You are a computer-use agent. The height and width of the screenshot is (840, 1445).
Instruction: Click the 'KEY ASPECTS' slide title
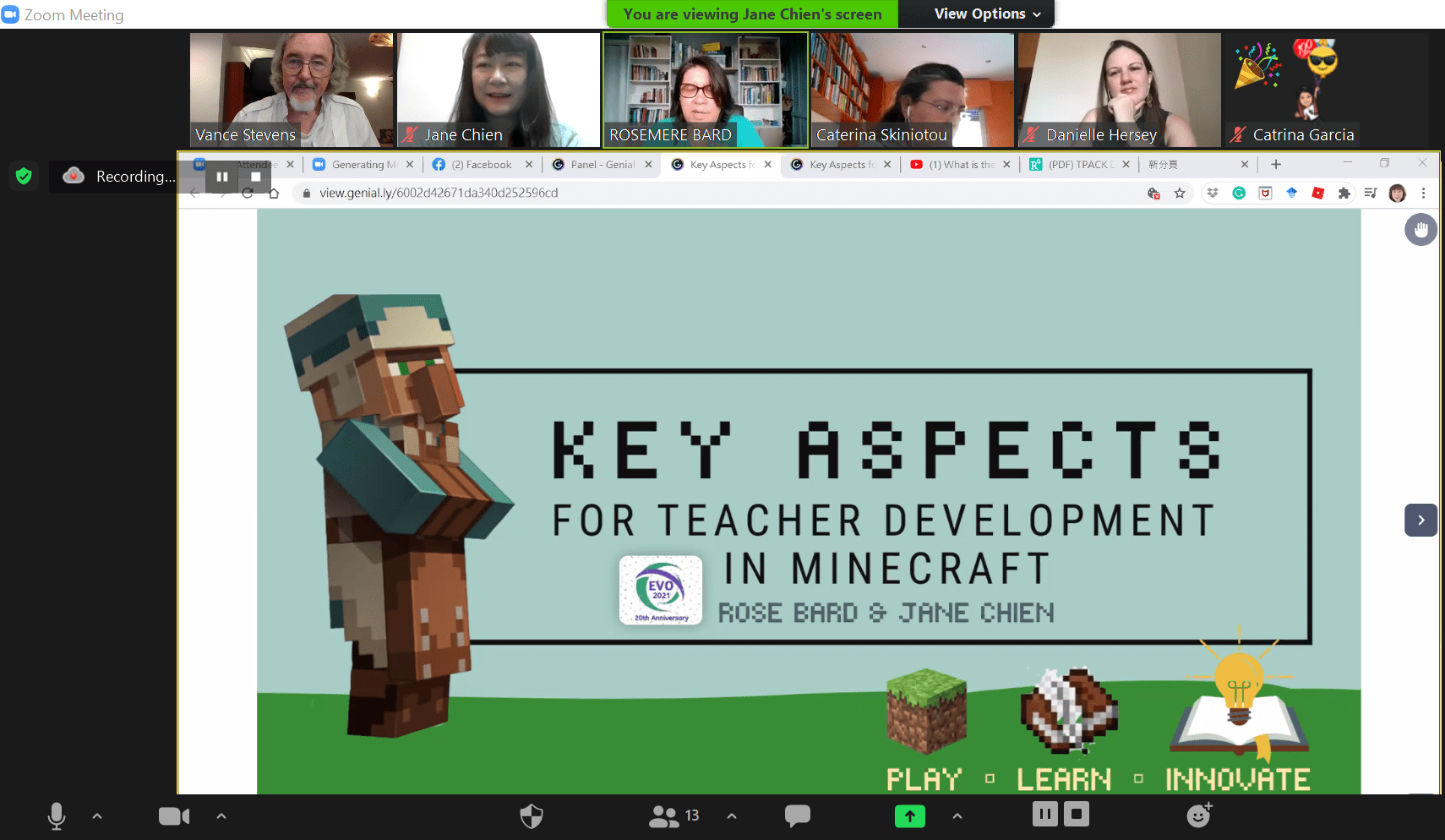886,450
